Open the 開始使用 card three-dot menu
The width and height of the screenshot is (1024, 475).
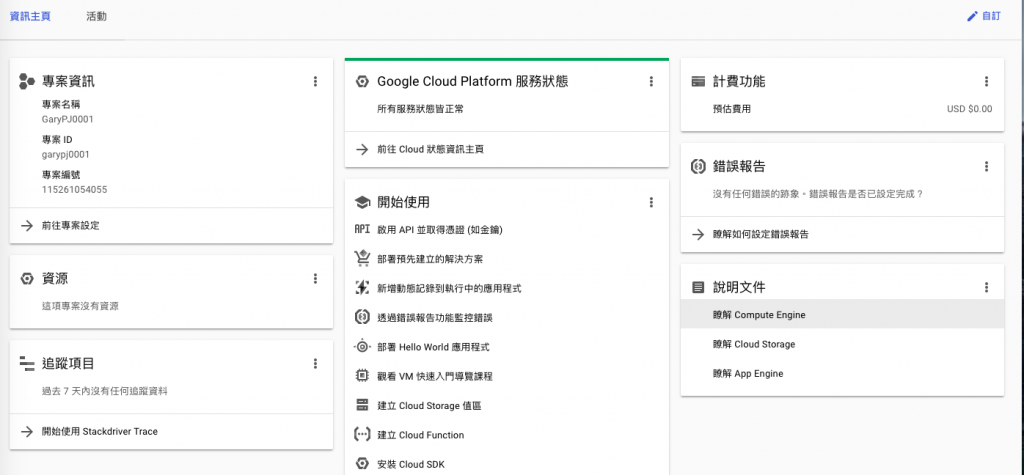click(651, 202)
